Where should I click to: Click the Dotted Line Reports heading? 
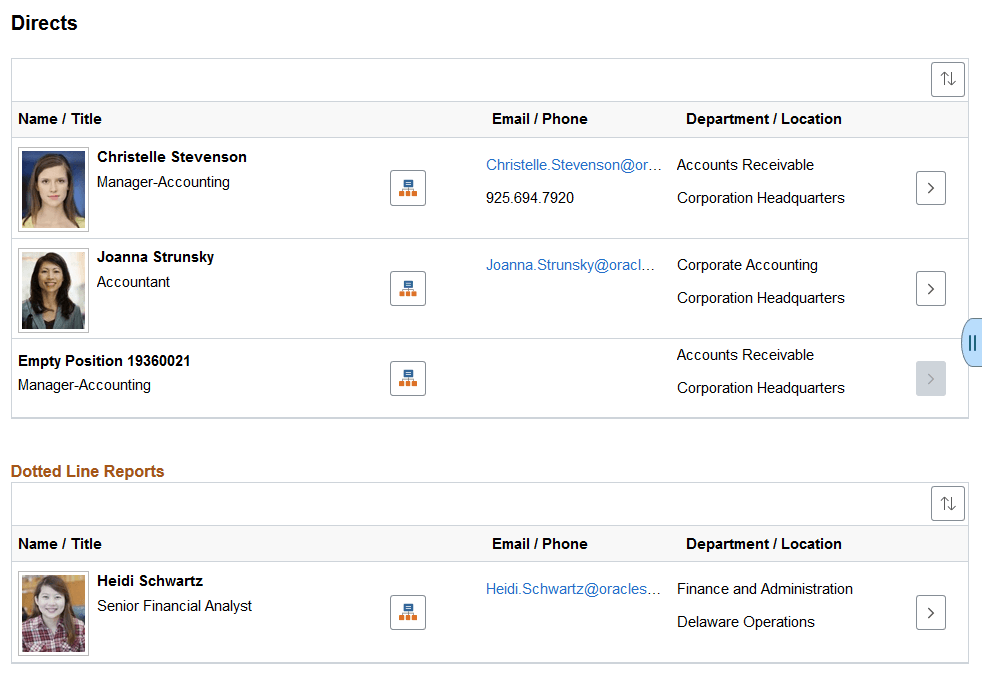pos(88,471)
